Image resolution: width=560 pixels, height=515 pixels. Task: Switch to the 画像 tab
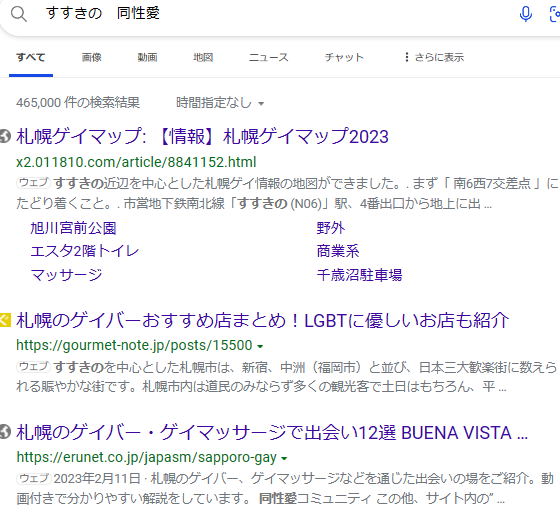(92, 57)
